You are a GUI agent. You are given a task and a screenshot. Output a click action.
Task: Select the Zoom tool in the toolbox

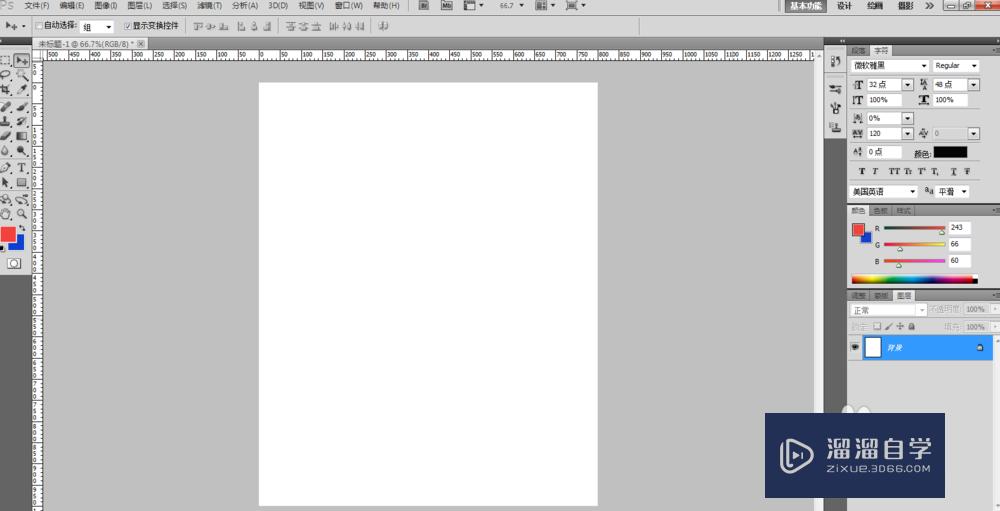click(22, 214)
